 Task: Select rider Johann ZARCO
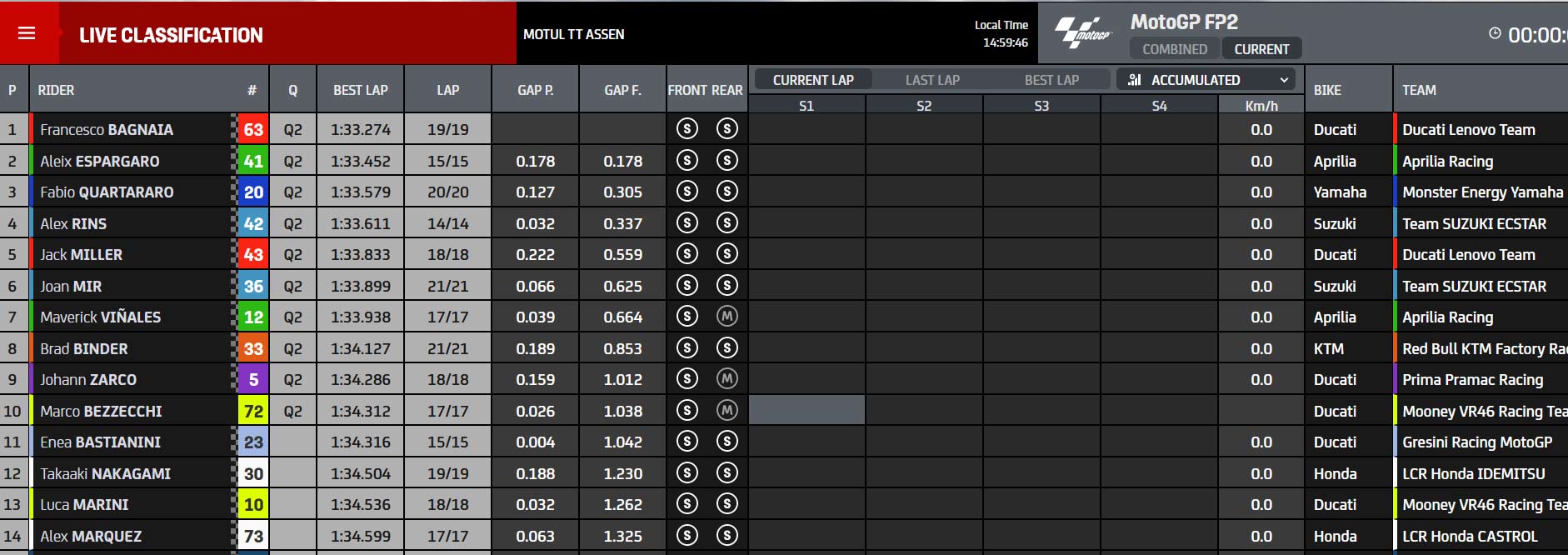click(88, 379)
